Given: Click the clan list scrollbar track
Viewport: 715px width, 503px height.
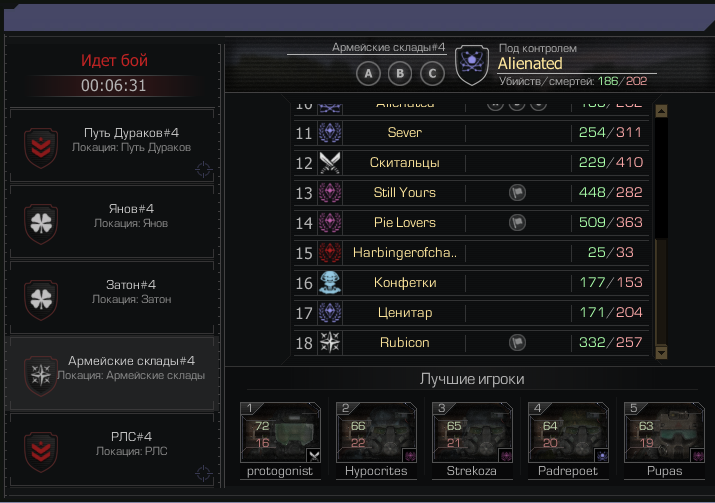Looking at the screenshot, I should tap(661, 292).
